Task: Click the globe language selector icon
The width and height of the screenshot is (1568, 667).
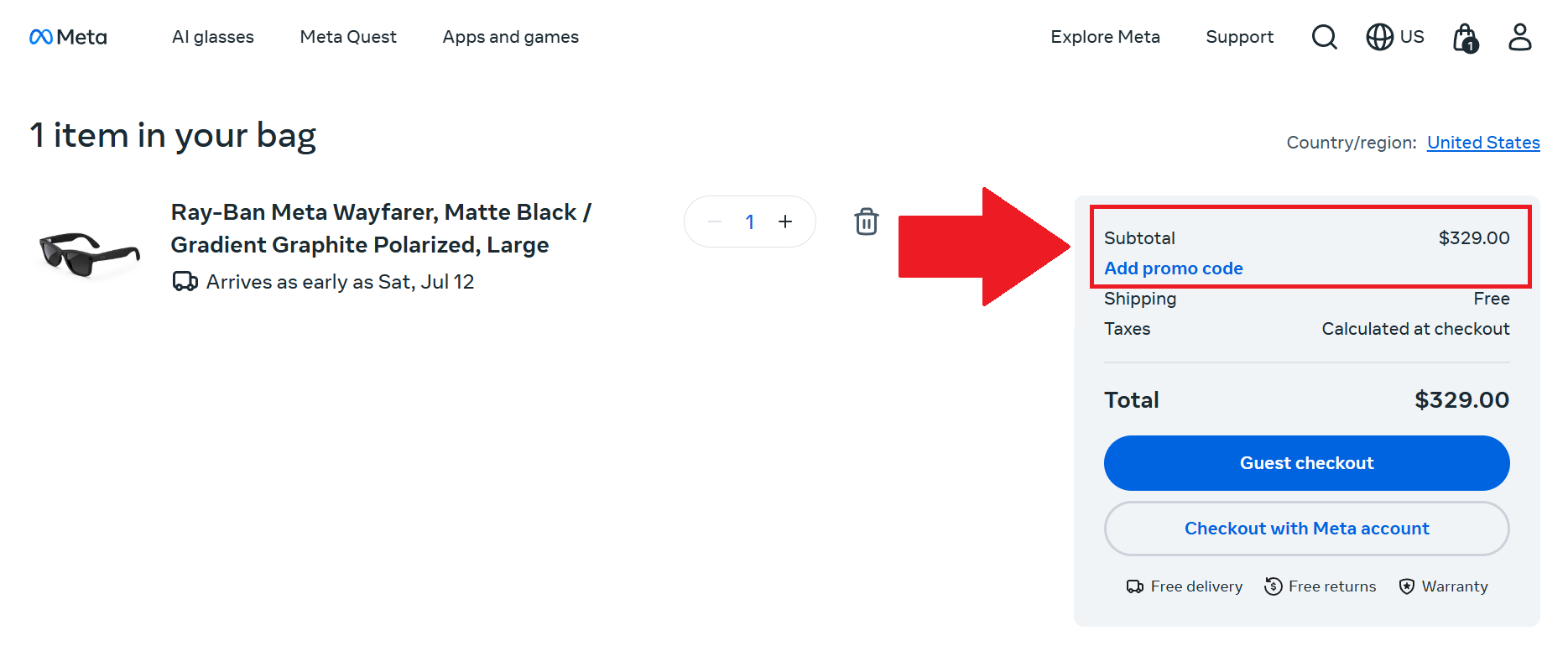Action: (x=1378, y=37)
